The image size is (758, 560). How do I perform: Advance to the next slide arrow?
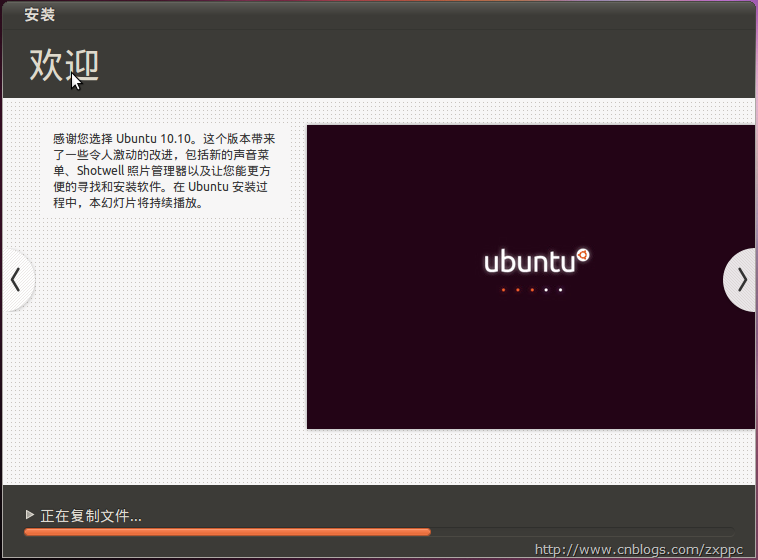click(x=741, y=280)
